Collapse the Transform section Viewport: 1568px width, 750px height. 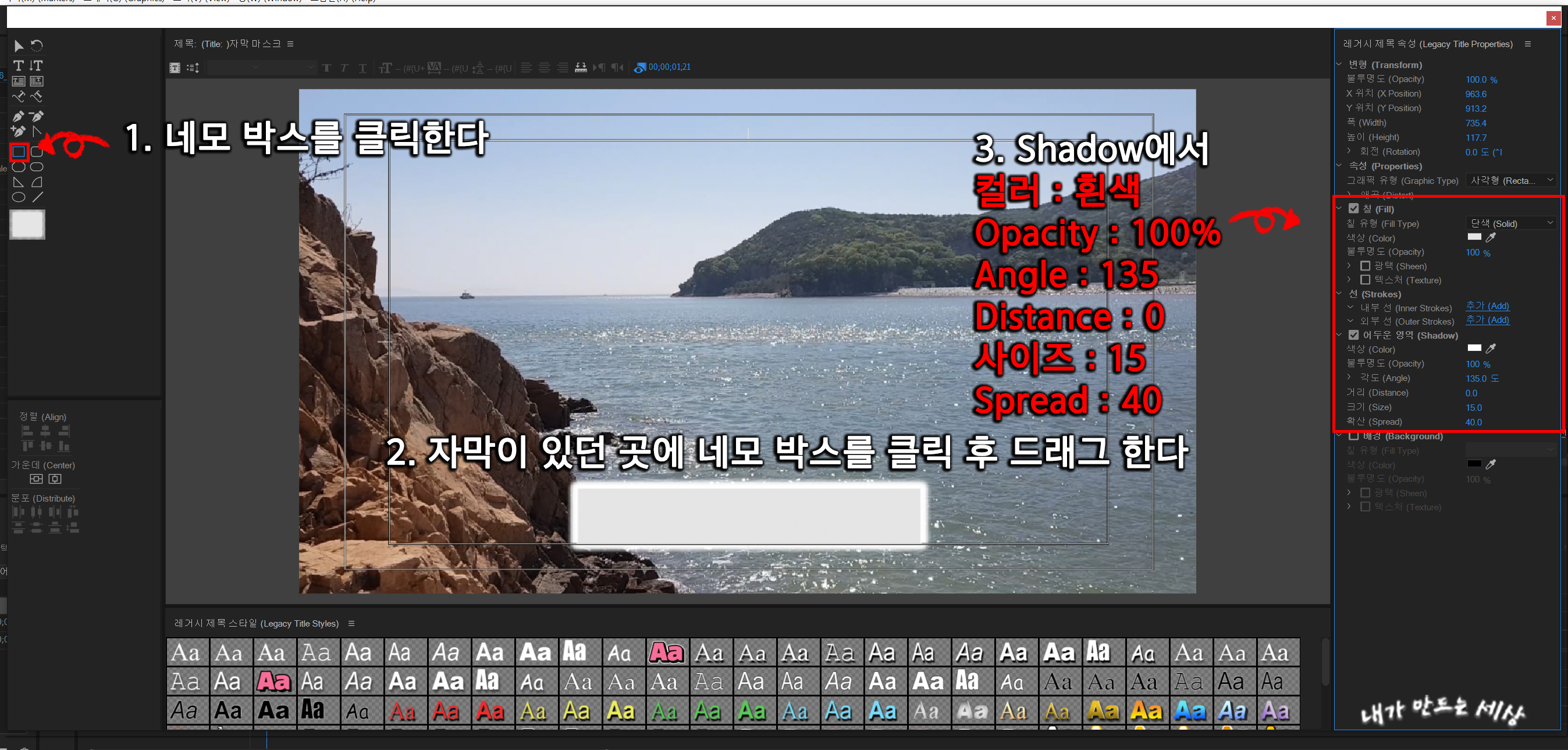pyautogui.click(x=1339, y=65)
